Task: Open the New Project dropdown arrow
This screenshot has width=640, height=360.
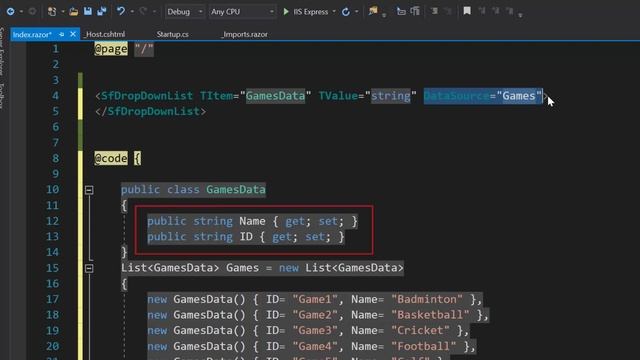Action: pos(62,11)
